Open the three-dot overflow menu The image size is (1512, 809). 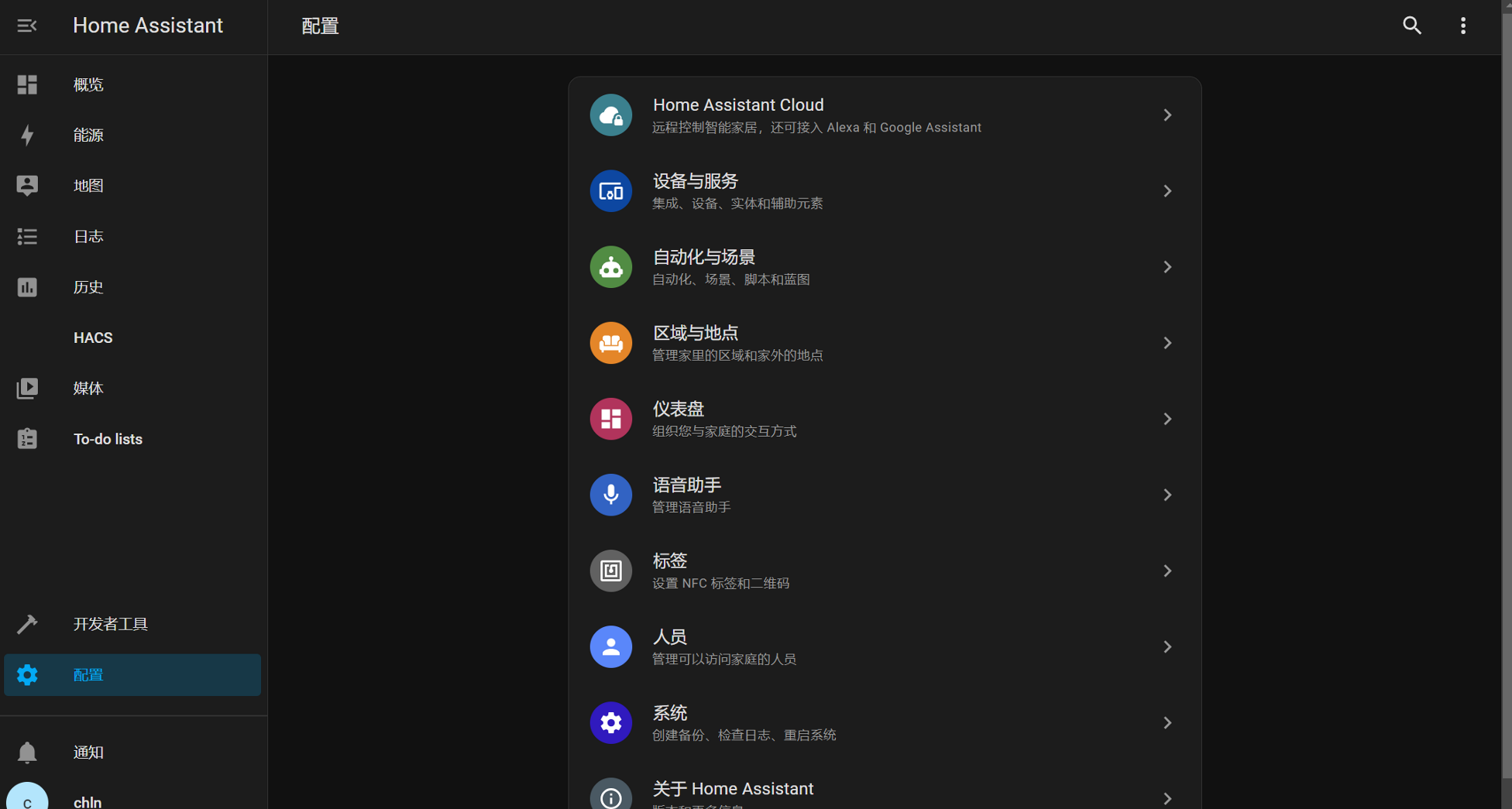point(1463,26)
